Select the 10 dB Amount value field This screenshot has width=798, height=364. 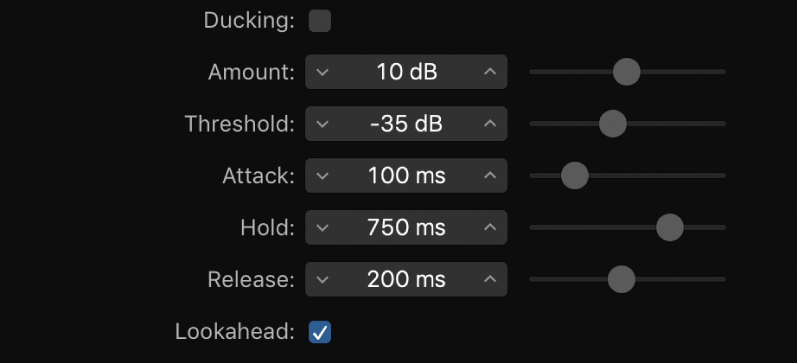click(x=406, y=72)
